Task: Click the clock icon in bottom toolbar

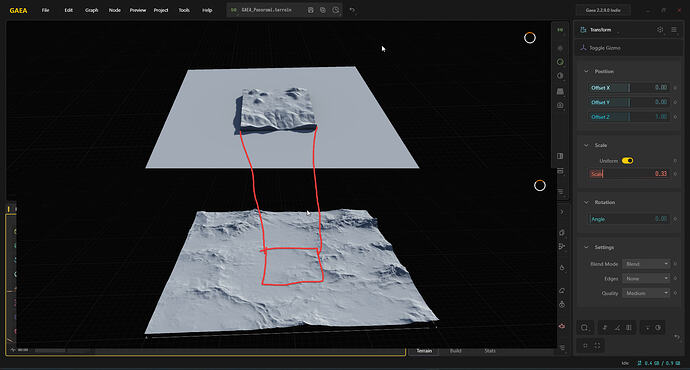Action: [658, 327]
